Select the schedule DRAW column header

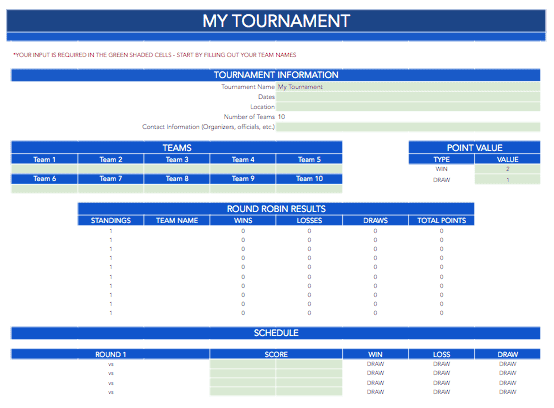[507, 354]
